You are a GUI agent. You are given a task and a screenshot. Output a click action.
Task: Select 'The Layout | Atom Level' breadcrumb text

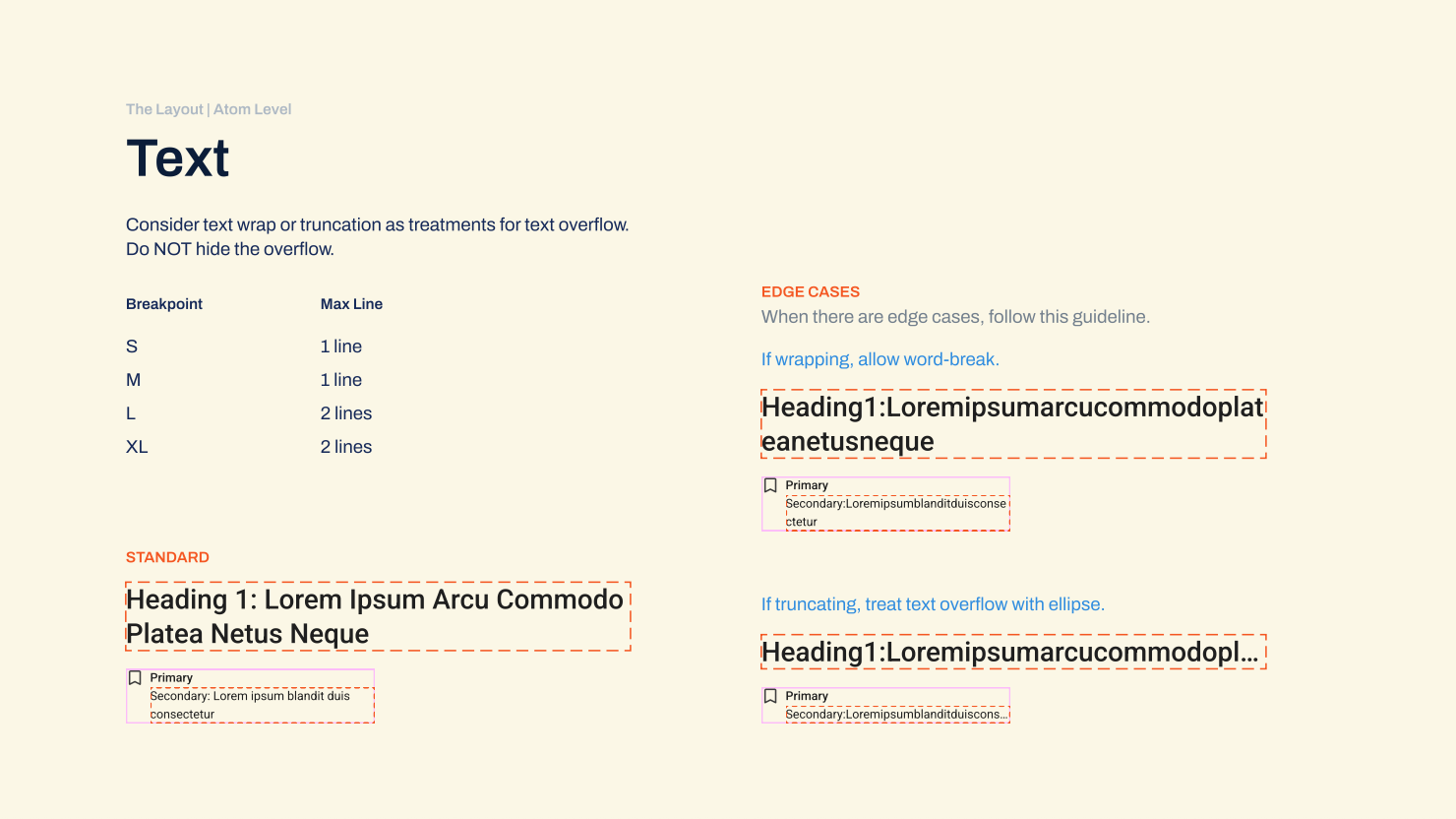click(209, 109)
